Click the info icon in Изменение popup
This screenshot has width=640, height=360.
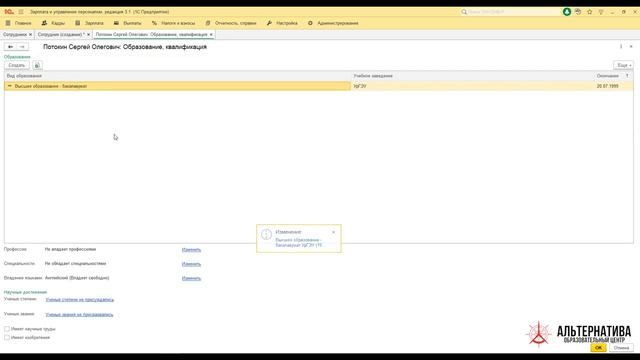click(x=266, y=234)
